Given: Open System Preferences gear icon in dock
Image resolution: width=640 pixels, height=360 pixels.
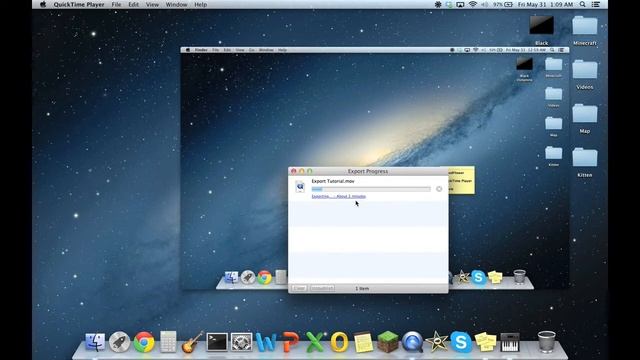Looking at the screenshot, I should (241, 342).
